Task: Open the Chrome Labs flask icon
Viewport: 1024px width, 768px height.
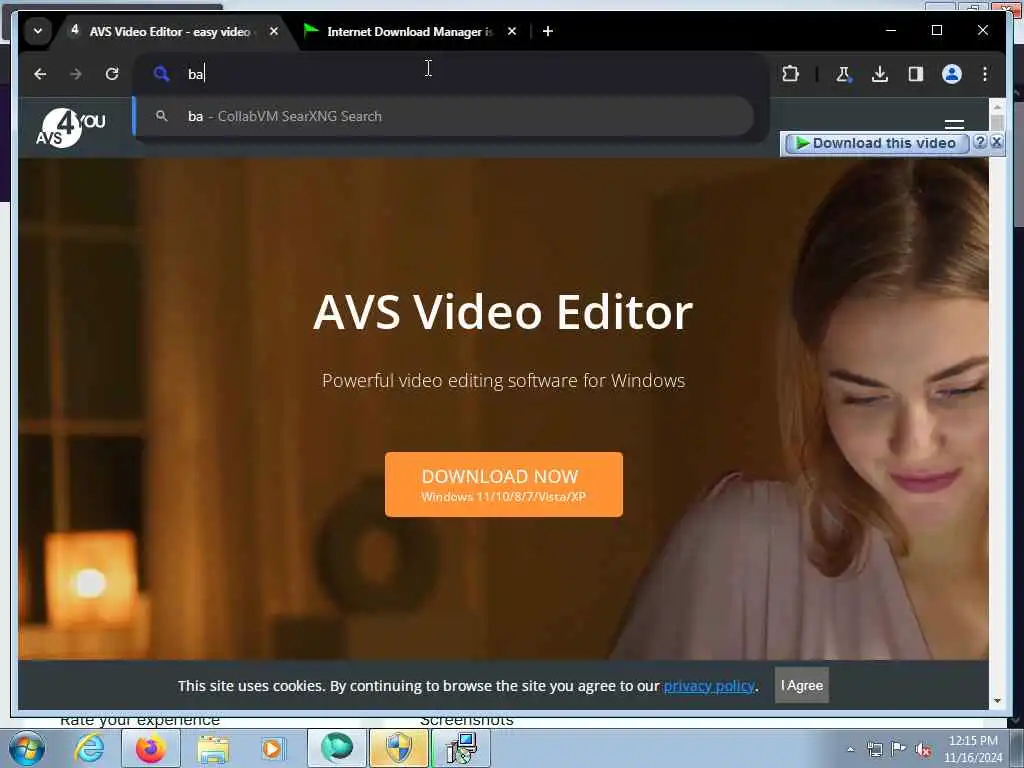Action: coord(843,74)
